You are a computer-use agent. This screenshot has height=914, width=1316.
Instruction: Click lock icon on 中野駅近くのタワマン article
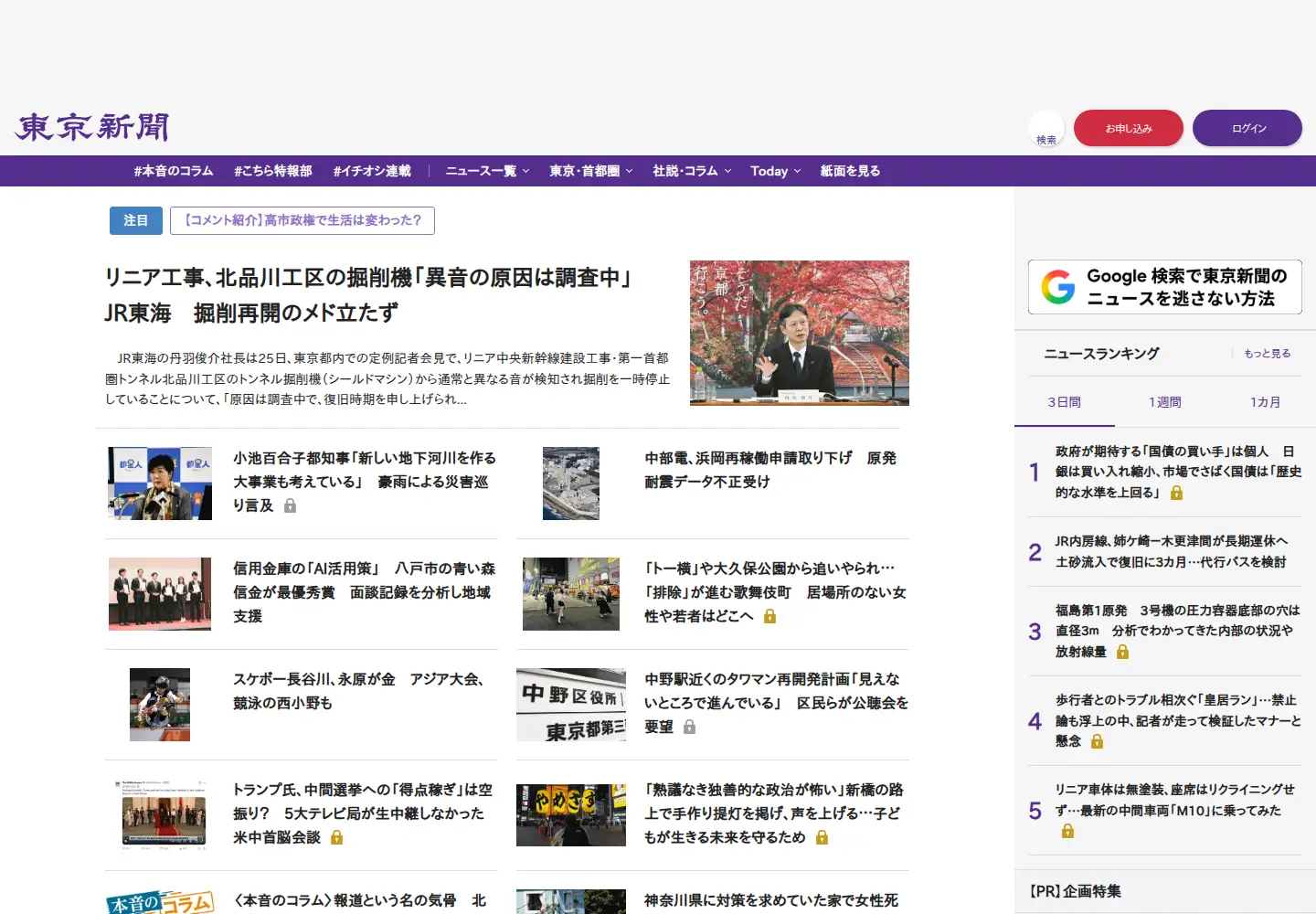coord(689,727)
